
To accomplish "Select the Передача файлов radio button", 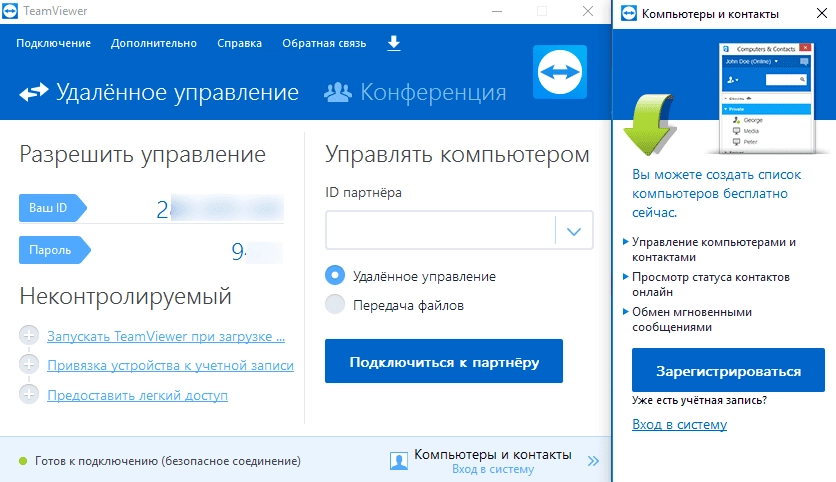I will tap(335, 304).
